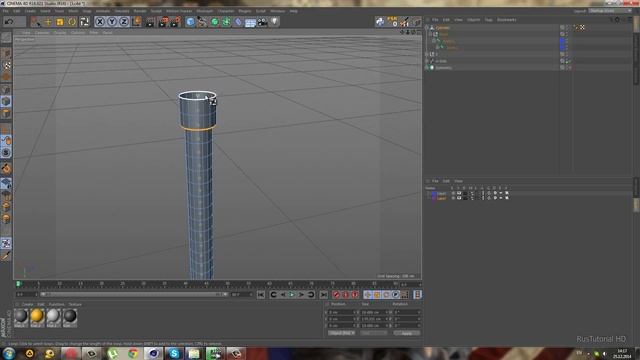640x360 pixels.
Task: Open Skype from the taskbar
Action: click(x=174, y=353)
